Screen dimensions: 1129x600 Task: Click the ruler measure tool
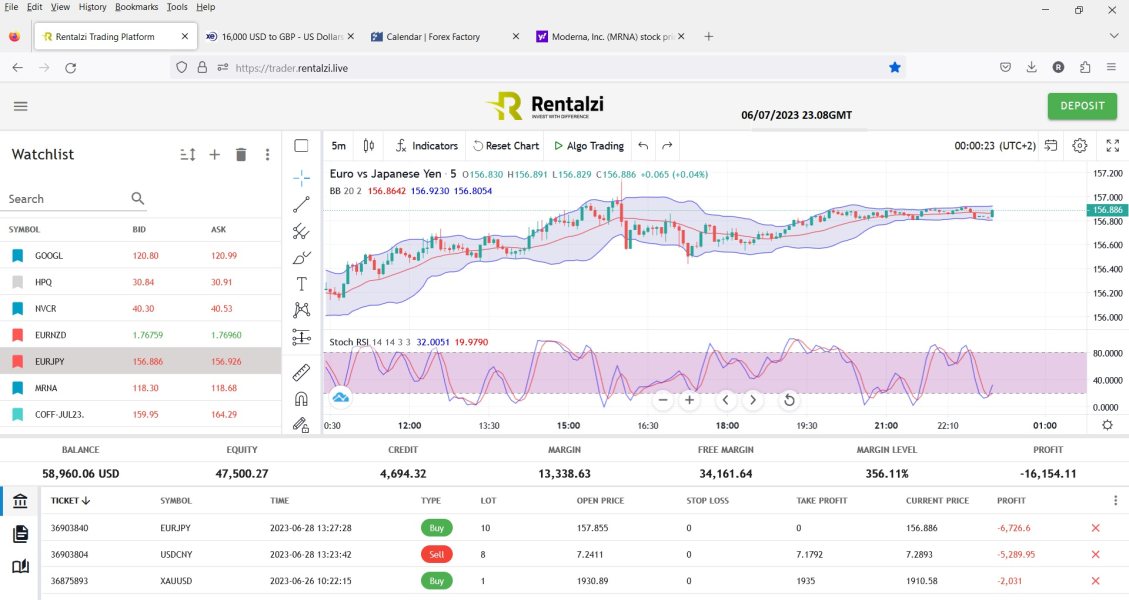click(x=301, y=373)
